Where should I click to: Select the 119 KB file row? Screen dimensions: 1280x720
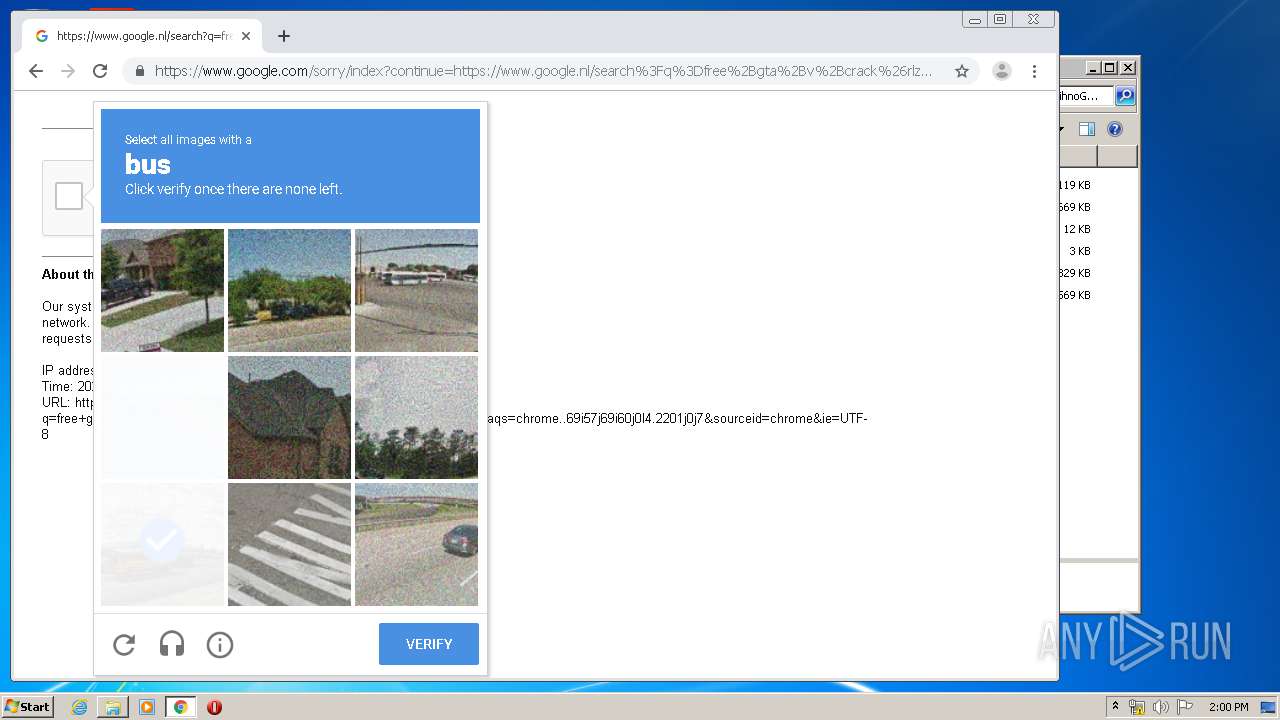pos(1097,185)
